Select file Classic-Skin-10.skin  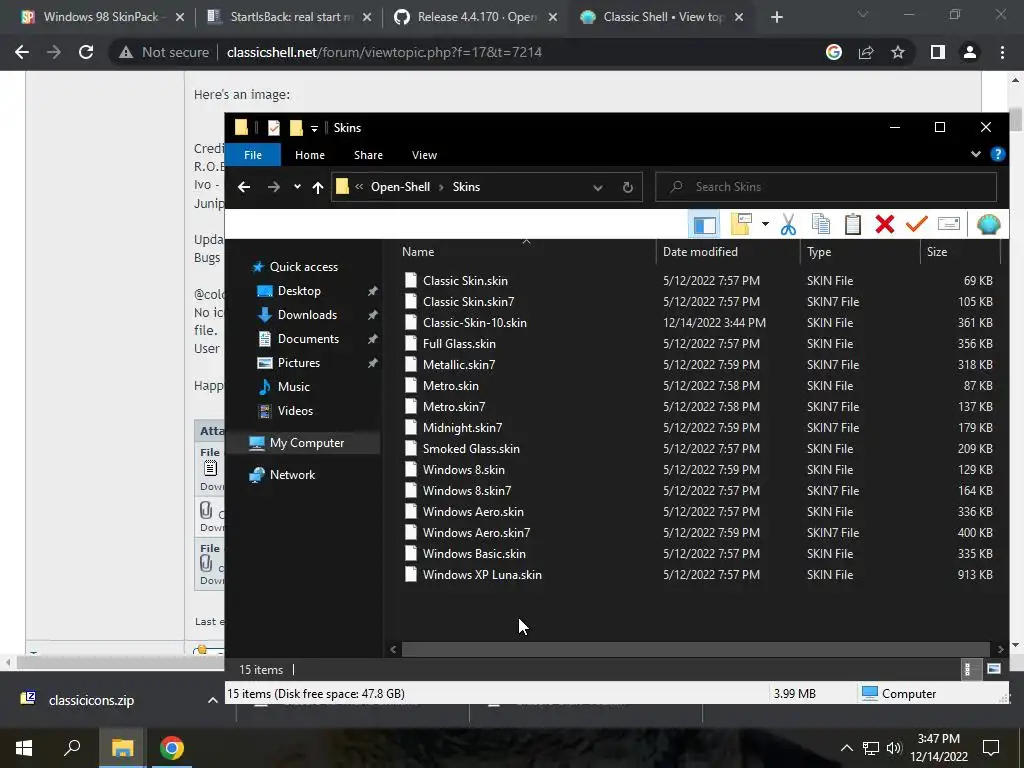[474, 323]
